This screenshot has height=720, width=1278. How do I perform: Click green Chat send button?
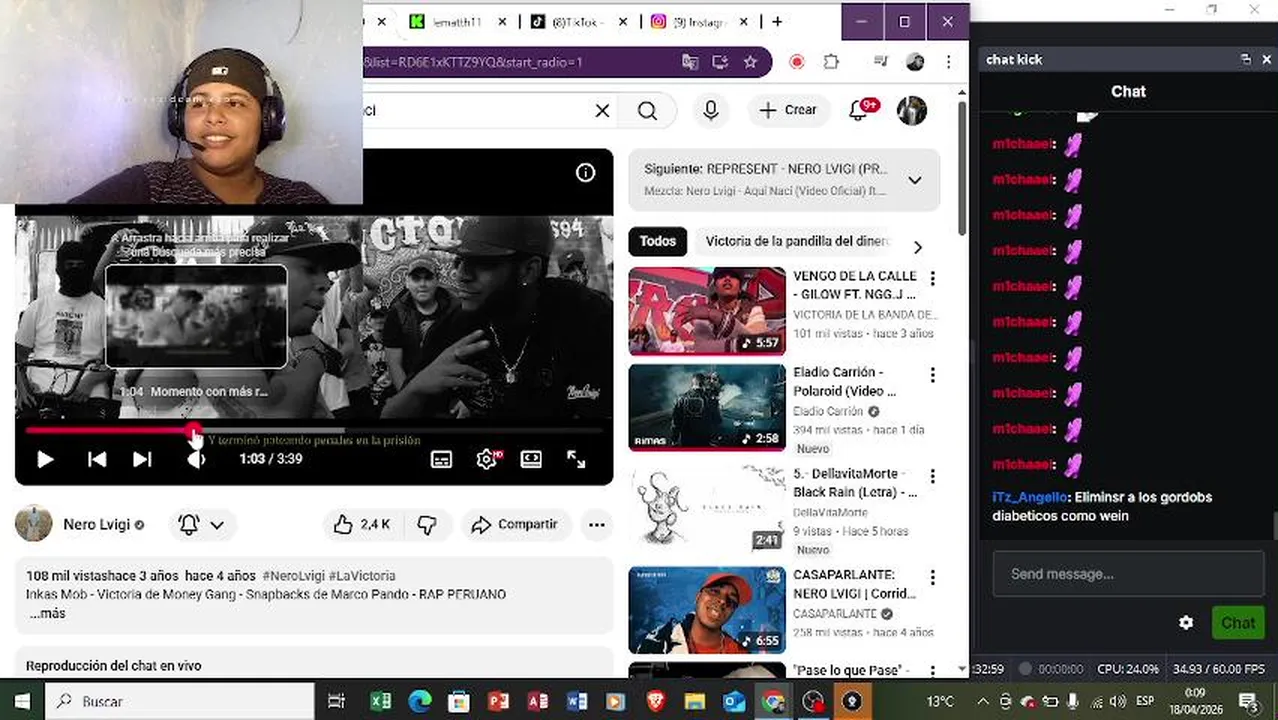click(1237, 623)
